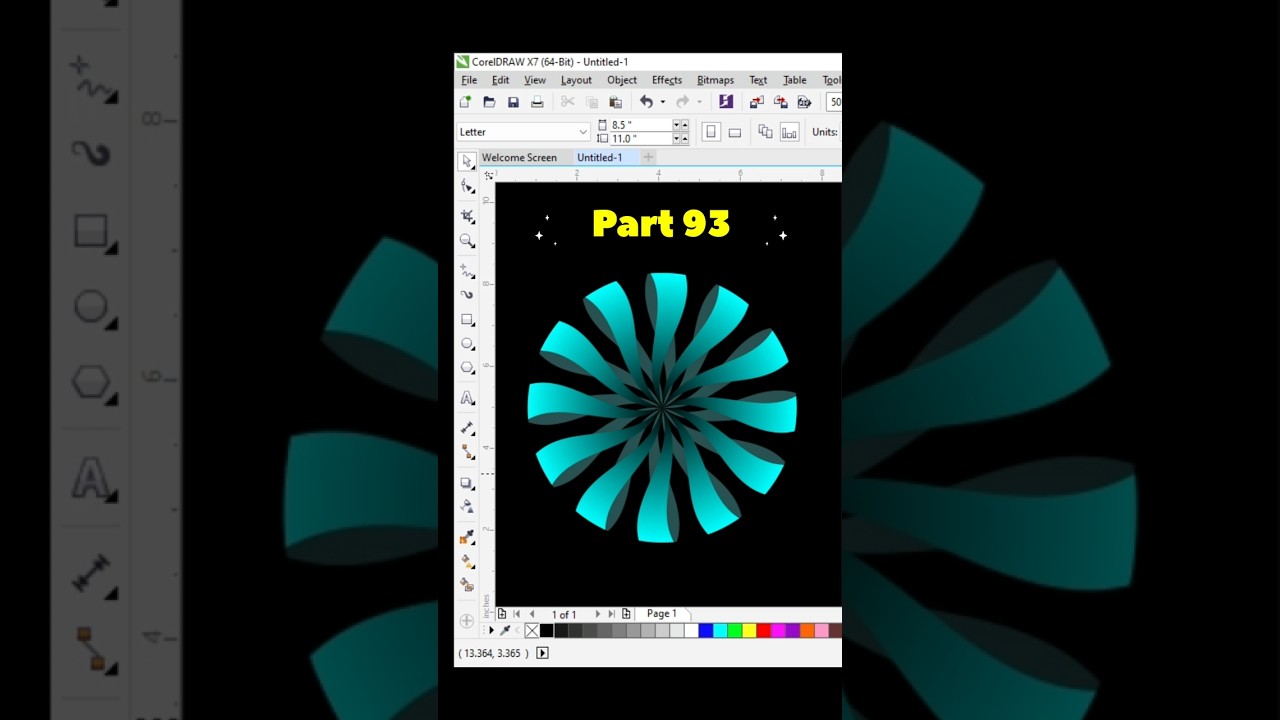Click the page width input field
The image size is (1280, 720).
click(640, 125)
